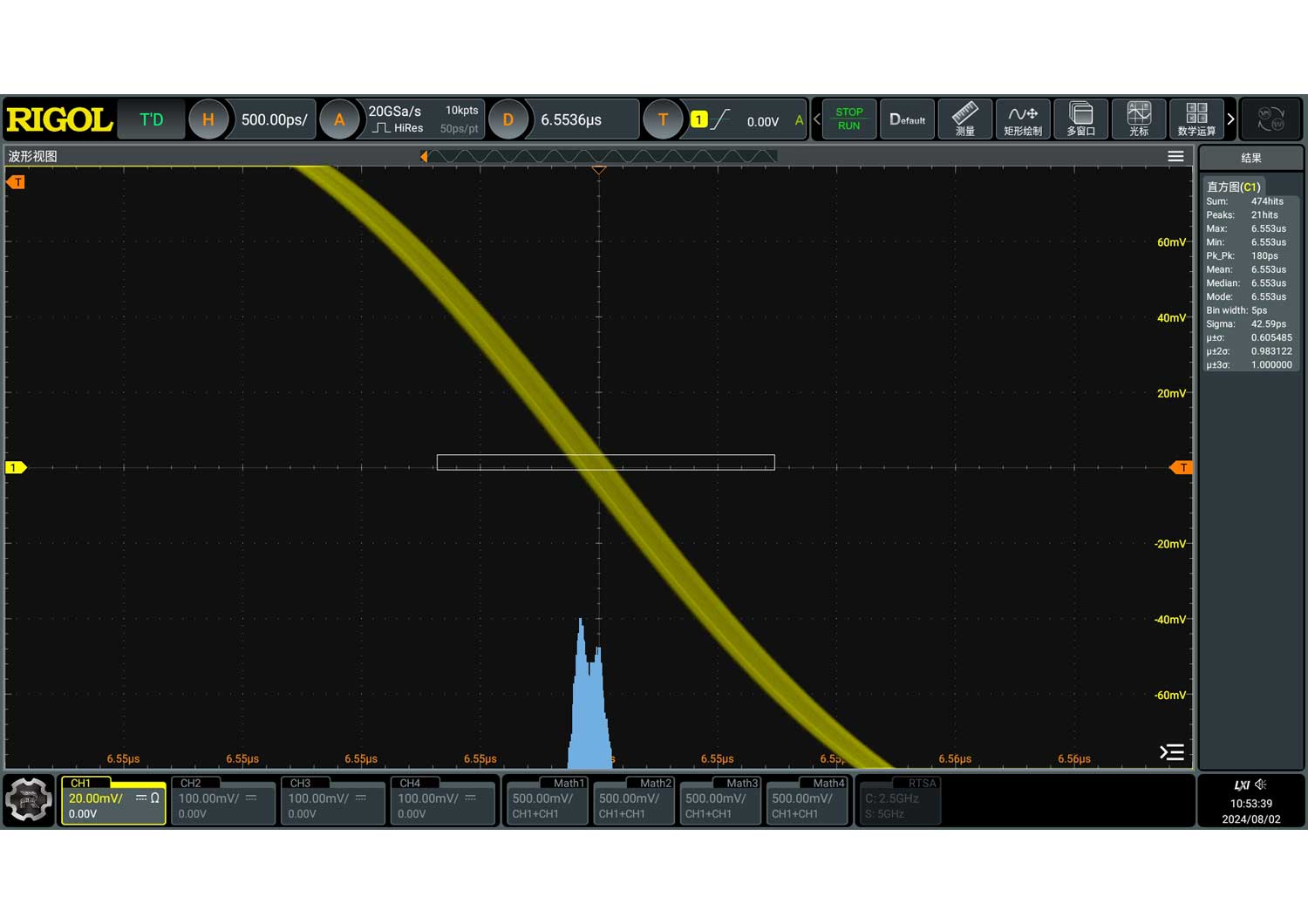1308x924 pixels.
Task: Expand toolbar with the right chevron arrow
Action: 1230,119
